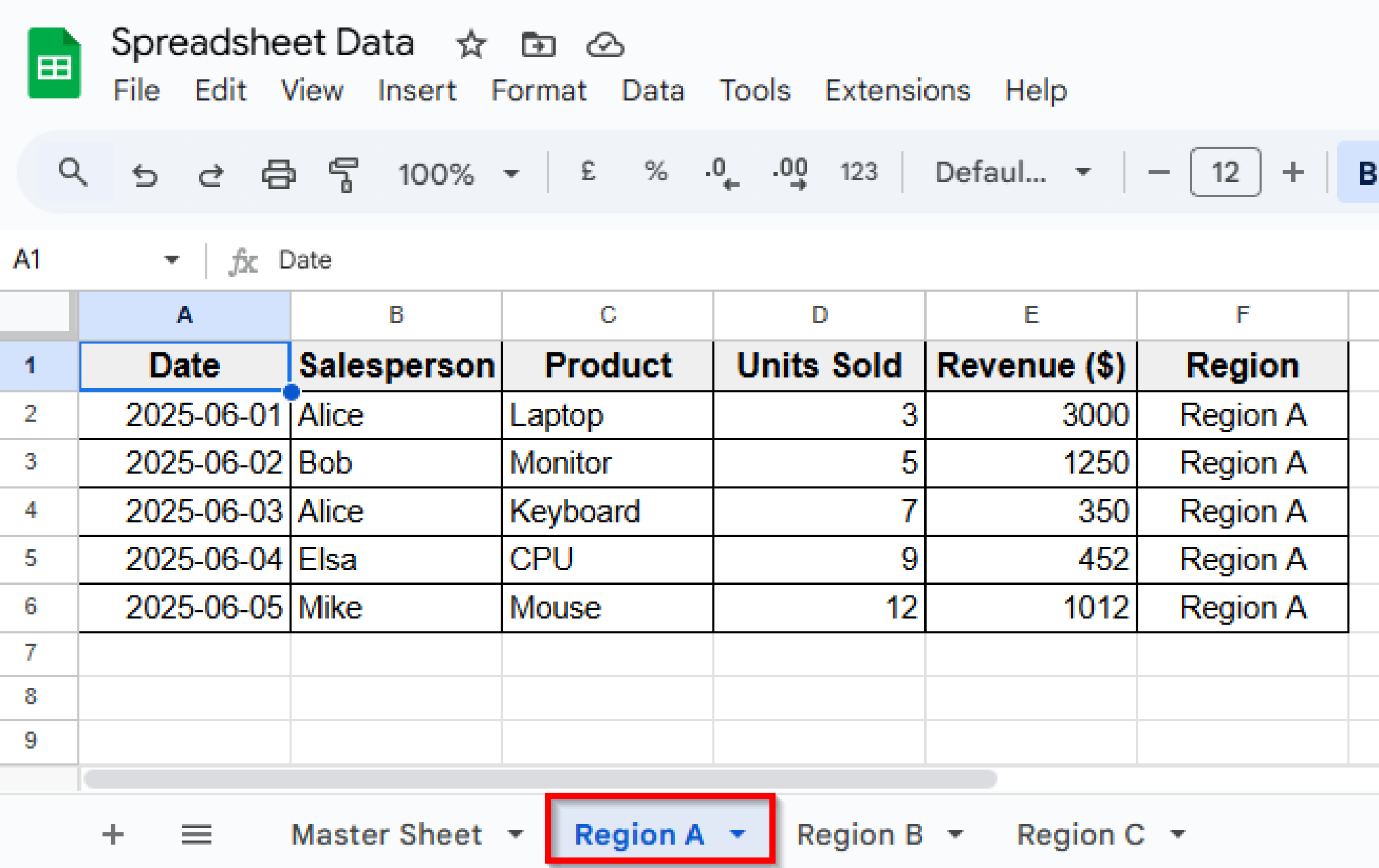Image resolution: width=1379 pixels, height=868 pixels.
Task: Add a new sheet with plus button
Action: click(112, 834)
